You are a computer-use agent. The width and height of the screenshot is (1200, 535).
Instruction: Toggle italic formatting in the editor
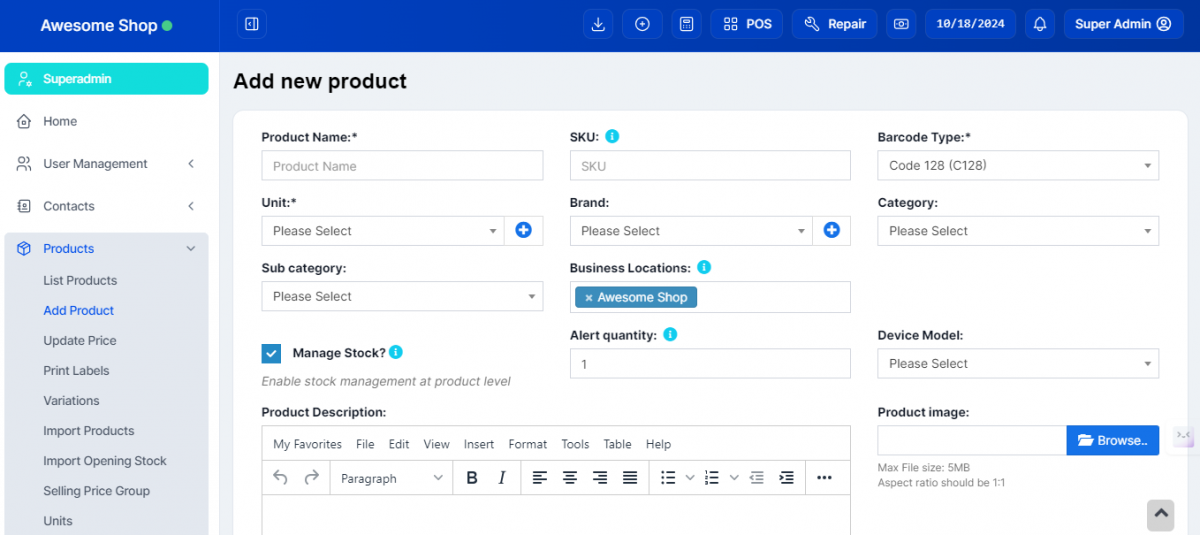(502, 478)
